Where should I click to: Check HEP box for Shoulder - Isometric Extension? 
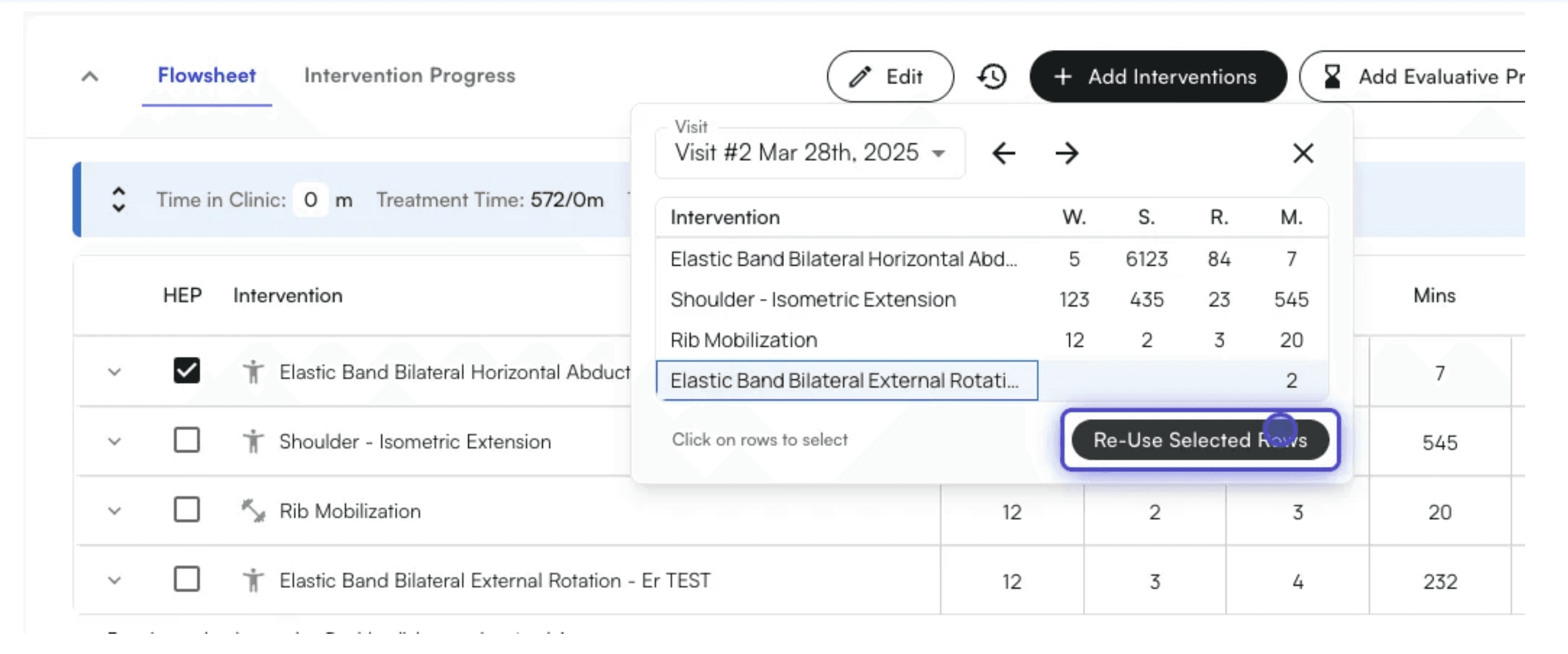pyautogui.click(x=186, y=440)
